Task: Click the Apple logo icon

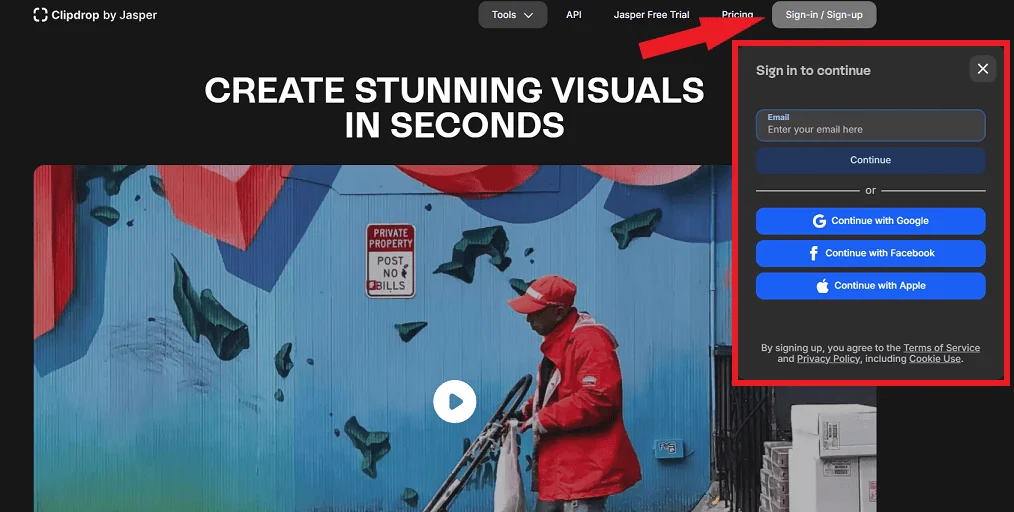Action: 822,286
